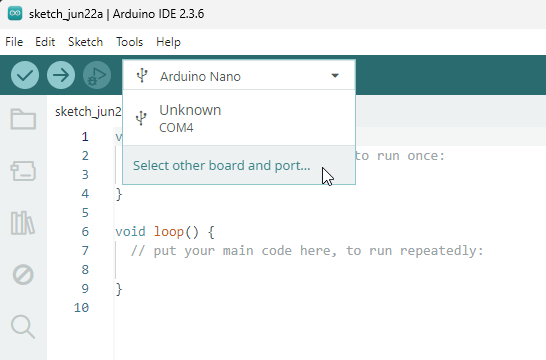The height and width of the screenshot is (360, 546).
Task: Open the Debug sidebar panel icon
Action: [23, 275]
